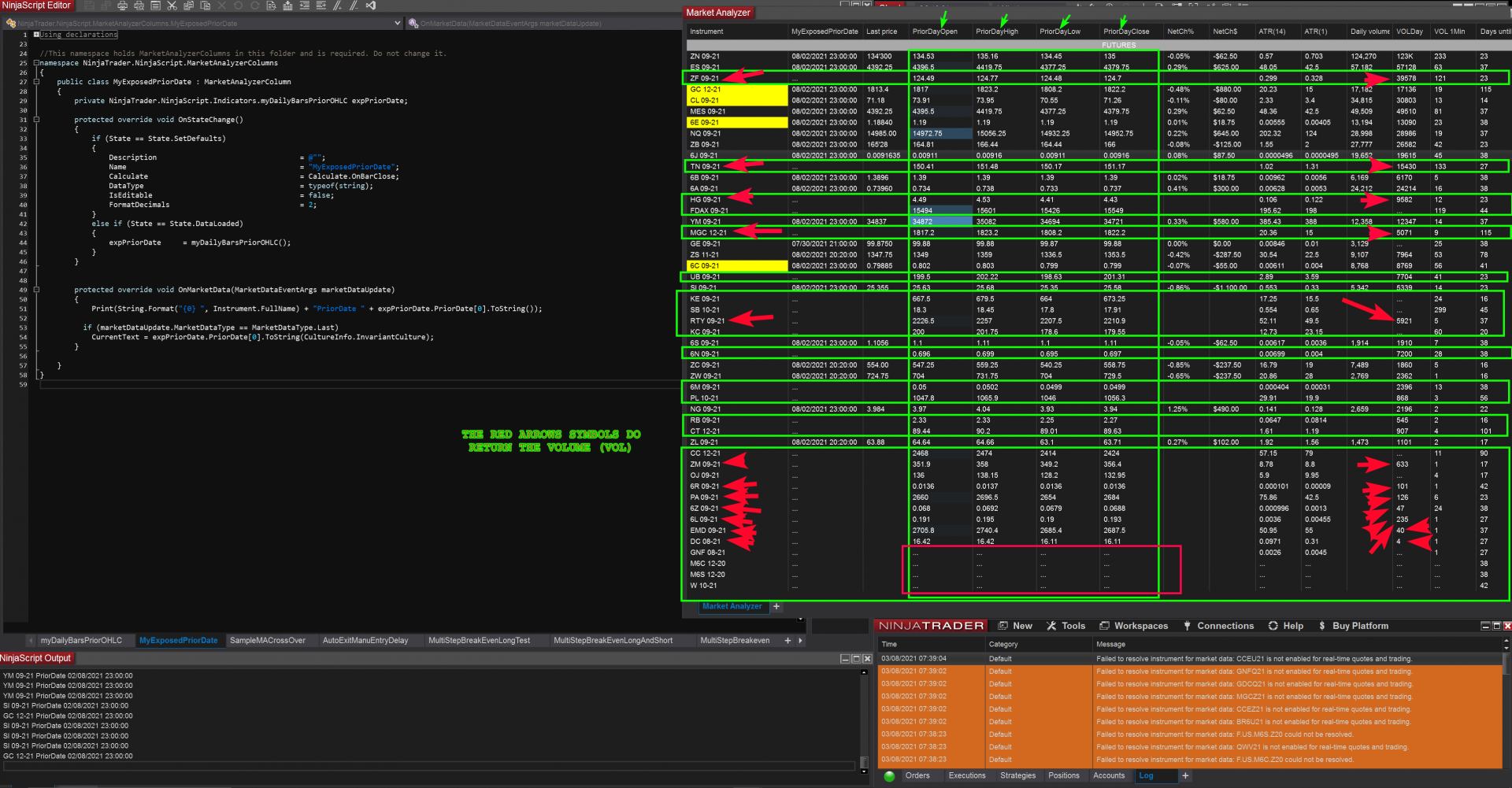
Task: Open the Tools menu in Control Center
Action: (x=1065, y=626)
